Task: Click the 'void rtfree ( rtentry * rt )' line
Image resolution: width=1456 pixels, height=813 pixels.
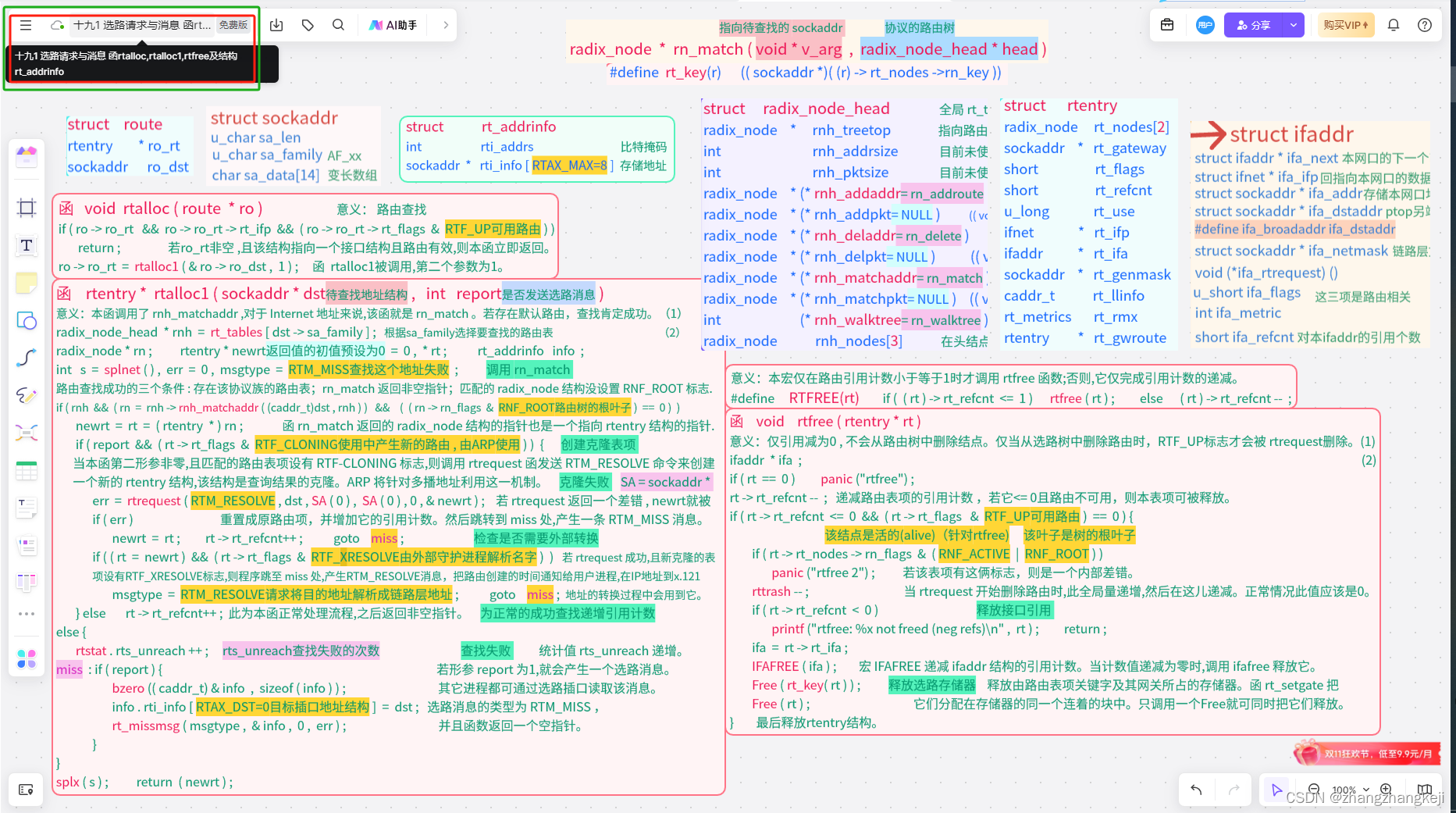Action: [838, 422]
